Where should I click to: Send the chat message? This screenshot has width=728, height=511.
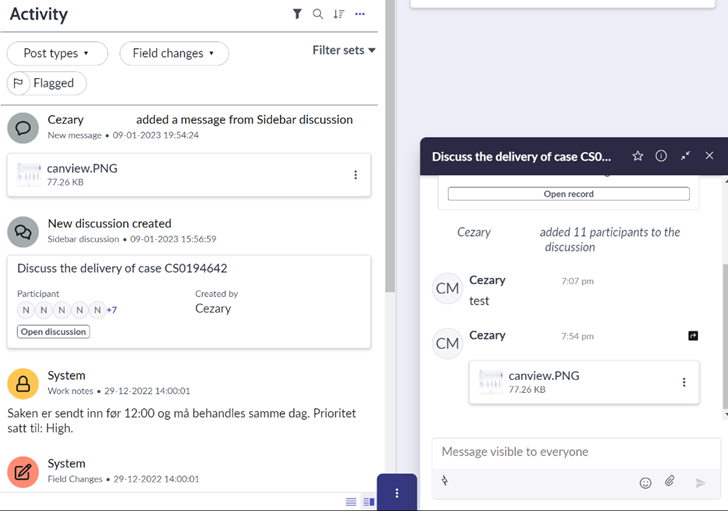coord(700,482)
